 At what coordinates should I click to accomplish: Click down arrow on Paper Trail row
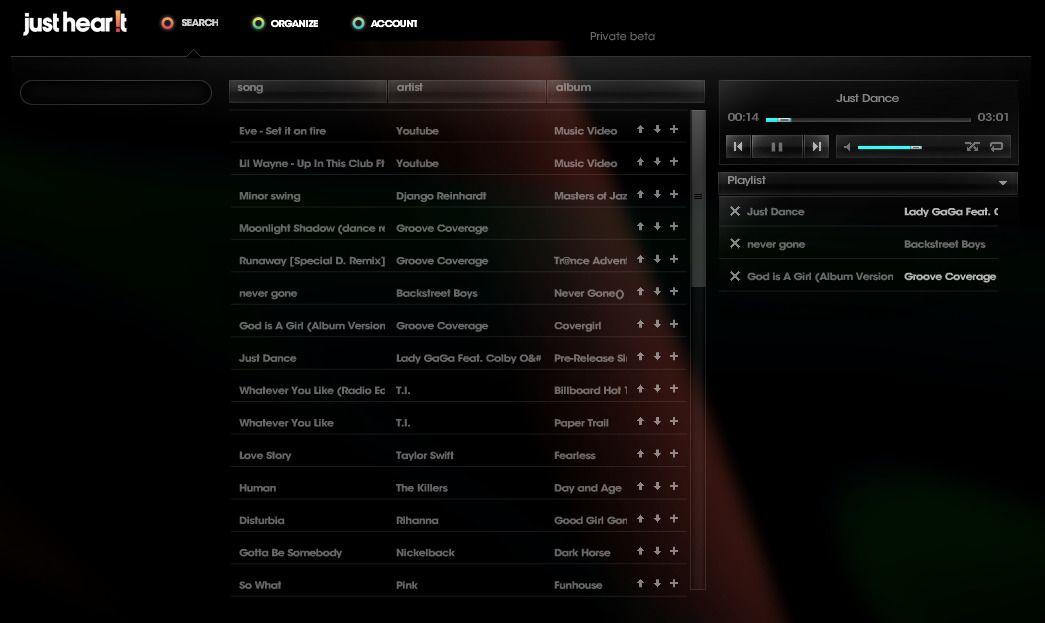point(657,422)
